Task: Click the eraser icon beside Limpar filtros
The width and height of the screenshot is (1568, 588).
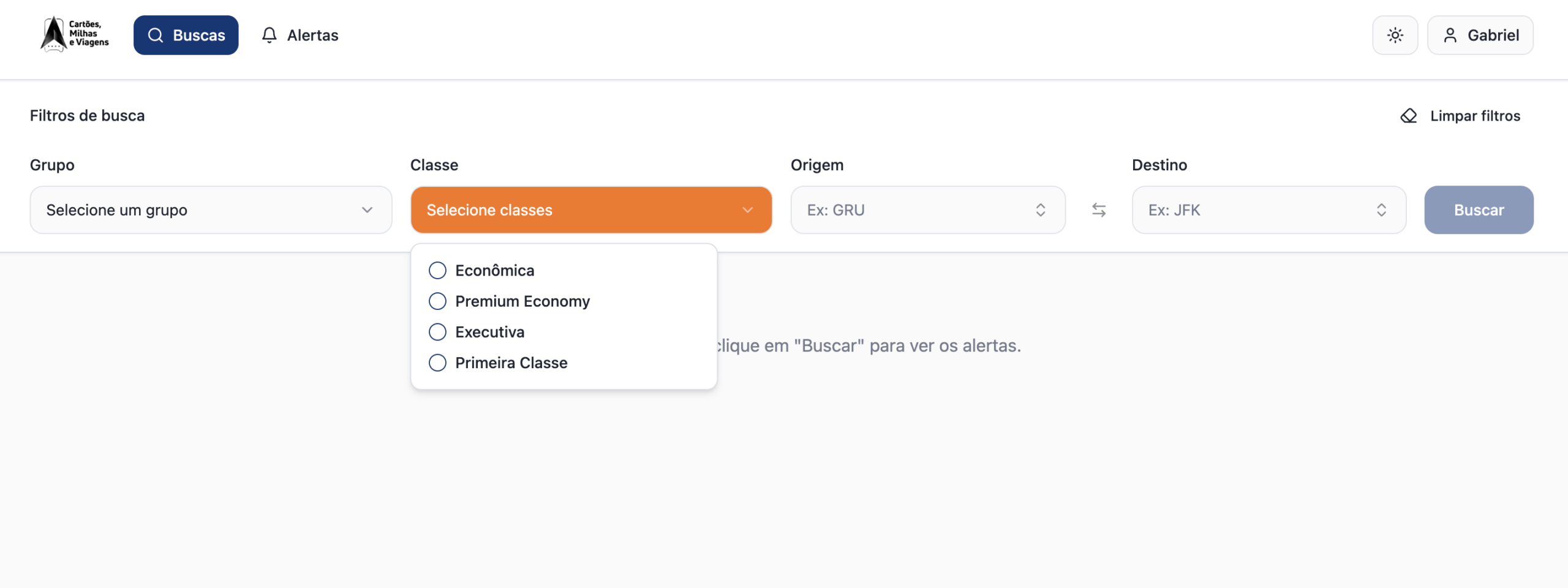Action: tap(1409, 116)
